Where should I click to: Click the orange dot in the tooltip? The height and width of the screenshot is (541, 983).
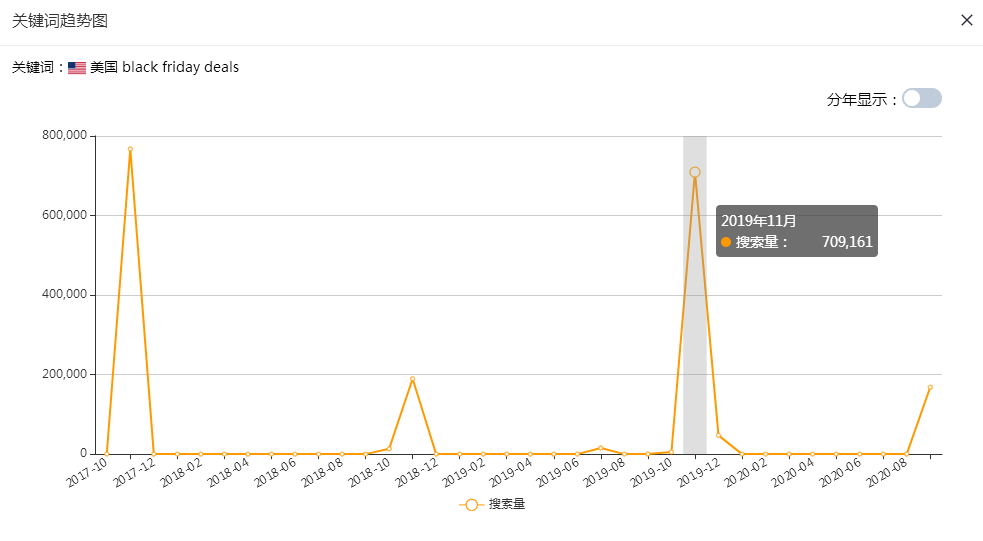pos(726,242)
